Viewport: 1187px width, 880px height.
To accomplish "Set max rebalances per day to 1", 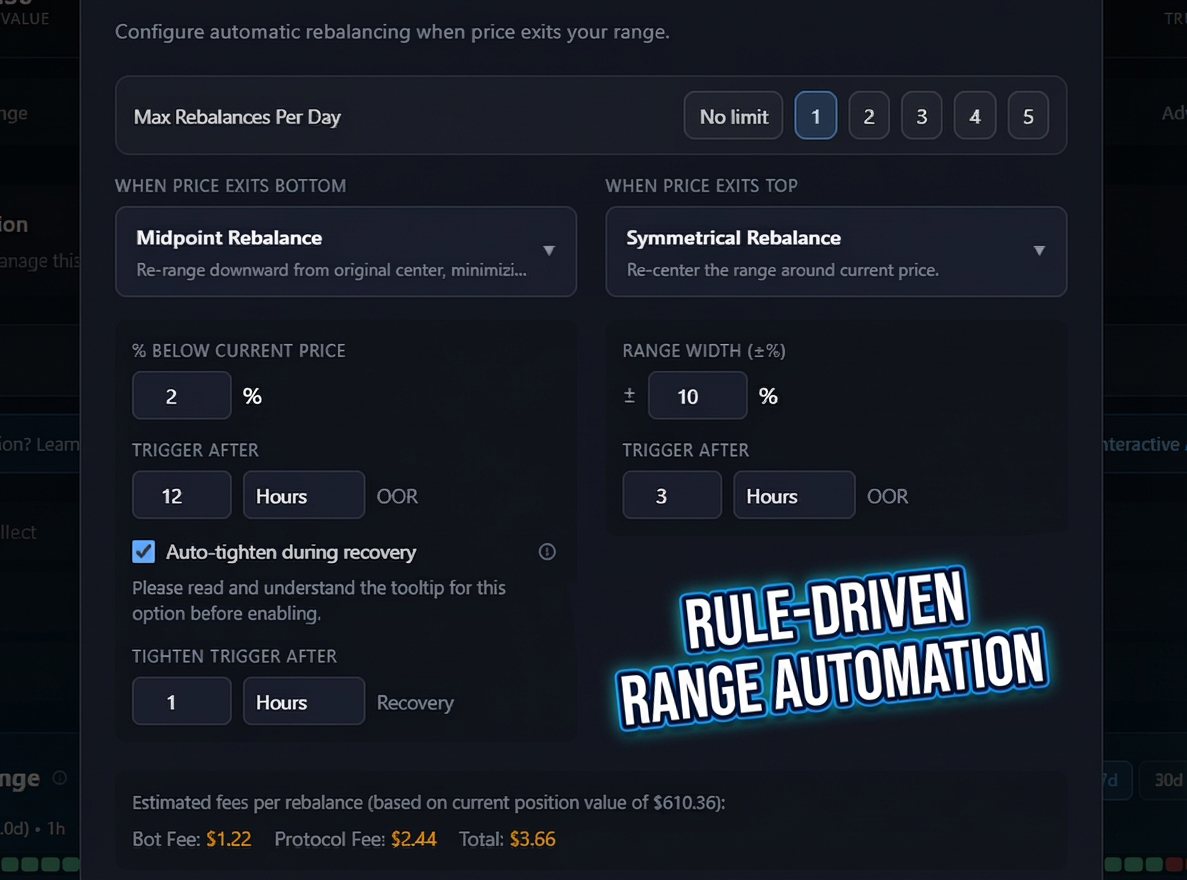I will (815, 116).
